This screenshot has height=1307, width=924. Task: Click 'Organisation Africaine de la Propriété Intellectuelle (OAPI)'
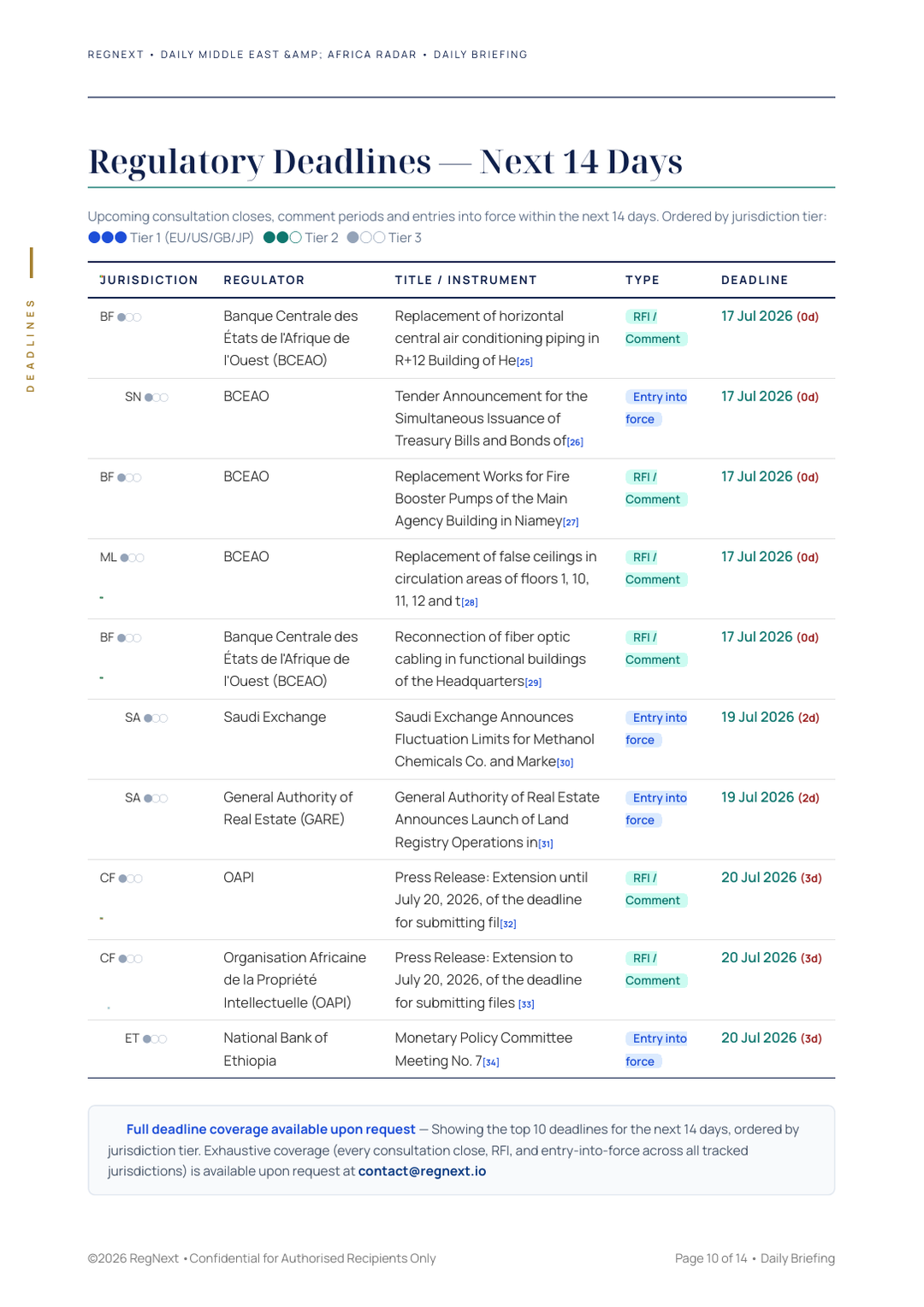click(294, 979)
